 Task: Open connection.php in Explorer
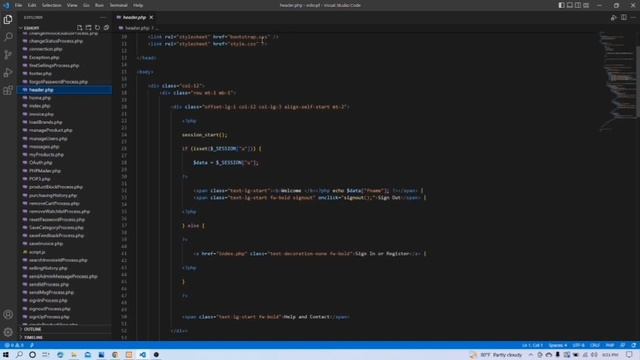[x=45, y=49]
